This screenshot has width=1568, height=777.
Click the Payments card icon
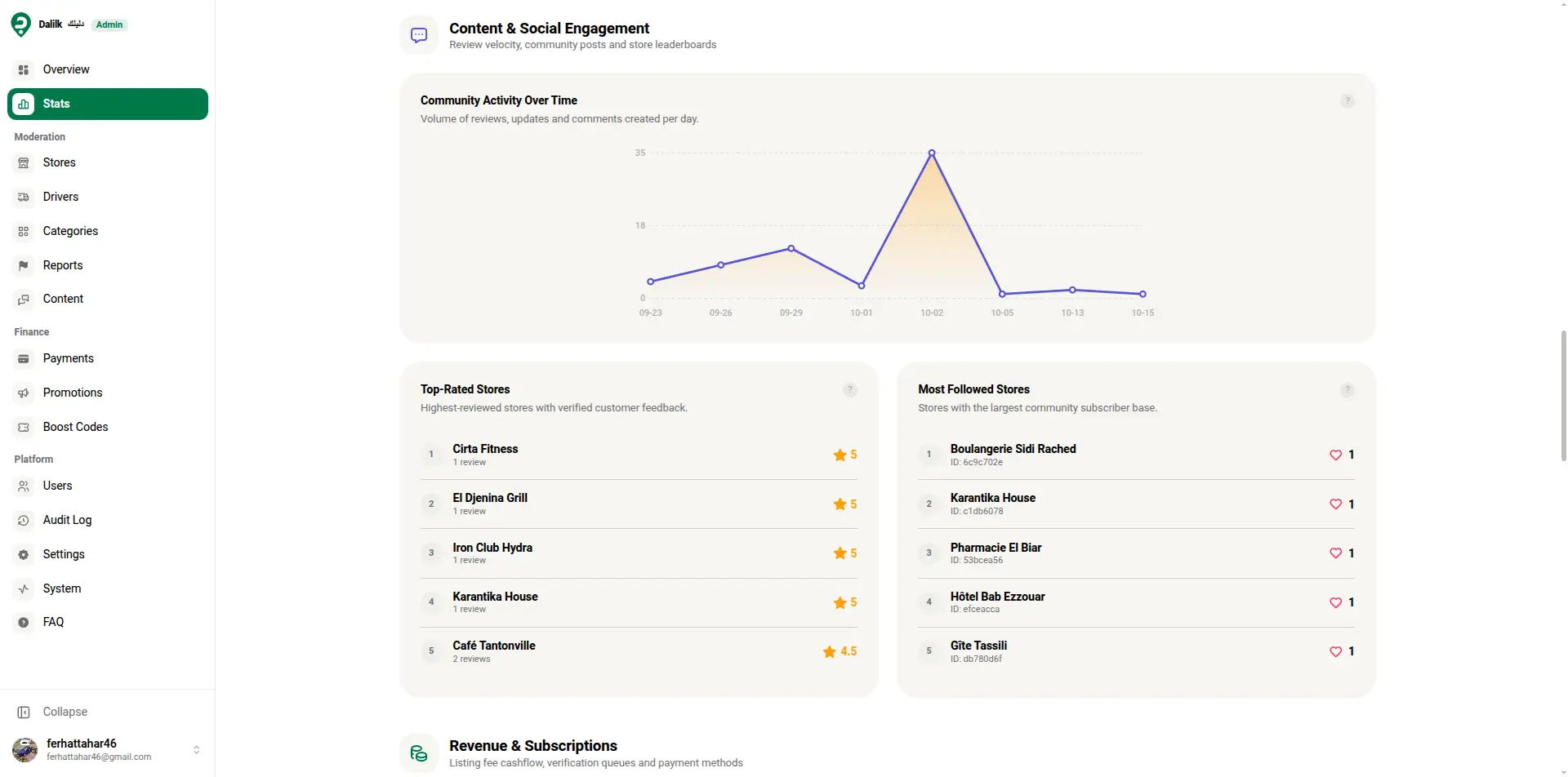(24, 358)
